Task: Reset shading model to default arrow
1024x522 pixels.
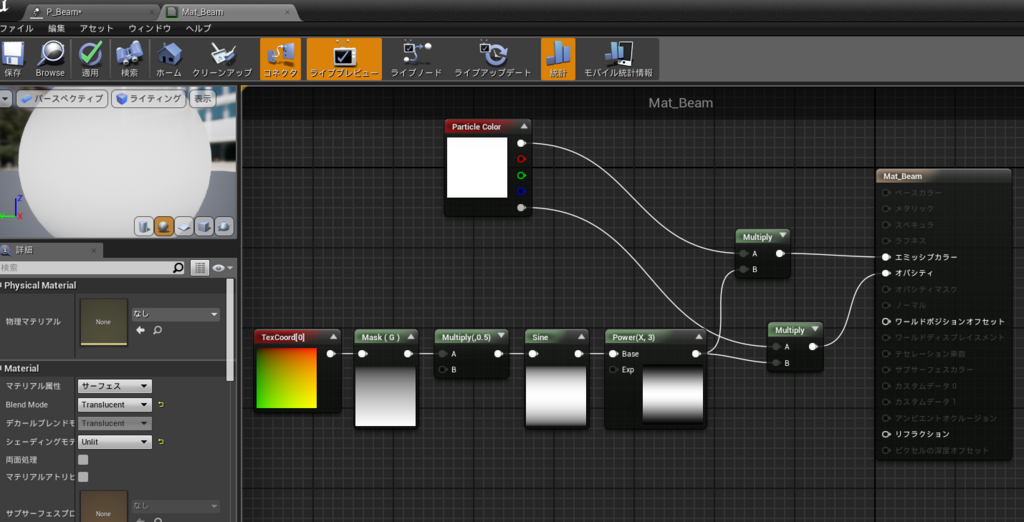Action: [x=161, y=442]
